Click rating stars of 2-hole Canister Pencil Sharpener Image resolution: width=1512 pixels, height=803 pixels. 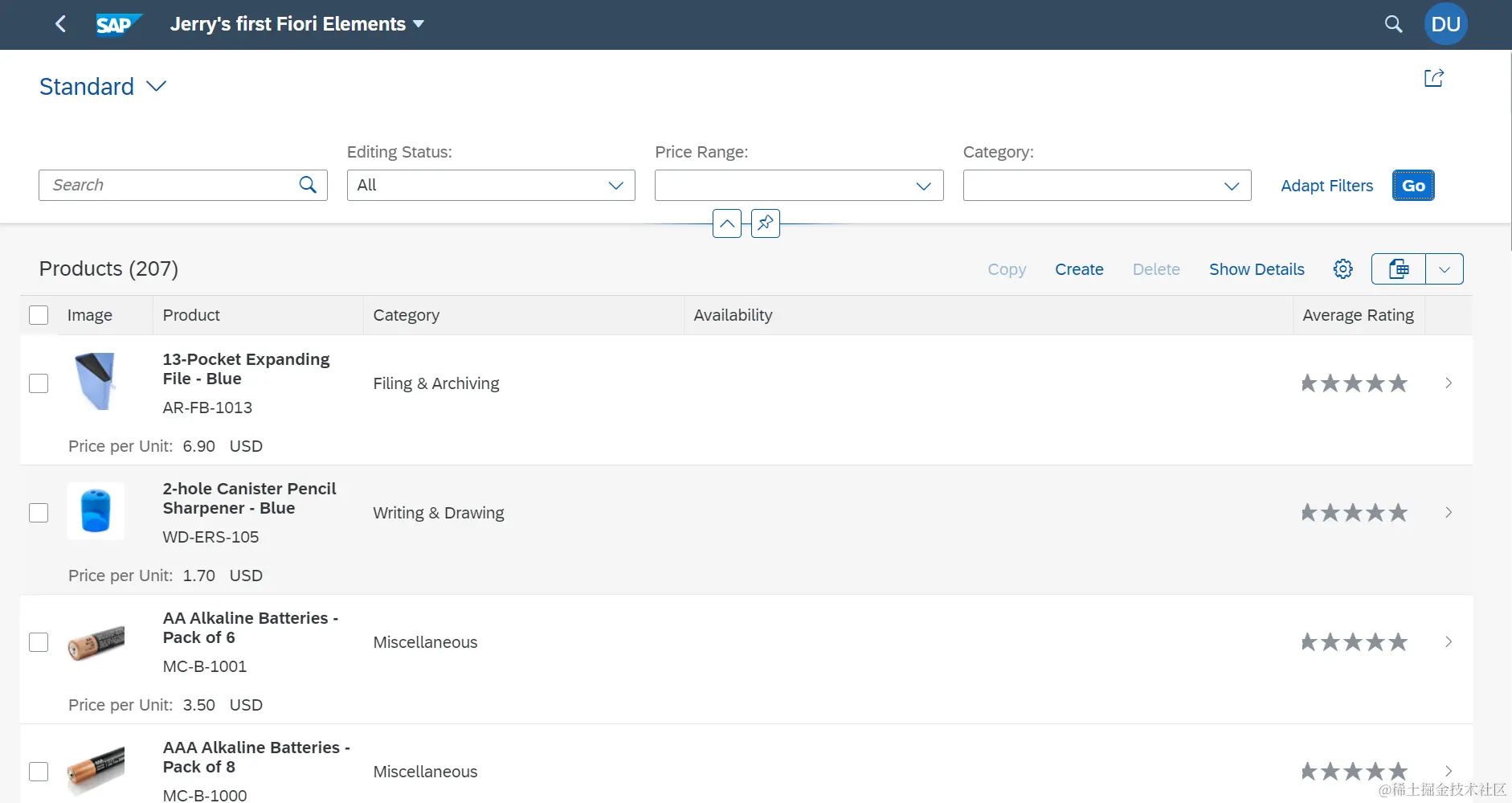(1355, 513)
